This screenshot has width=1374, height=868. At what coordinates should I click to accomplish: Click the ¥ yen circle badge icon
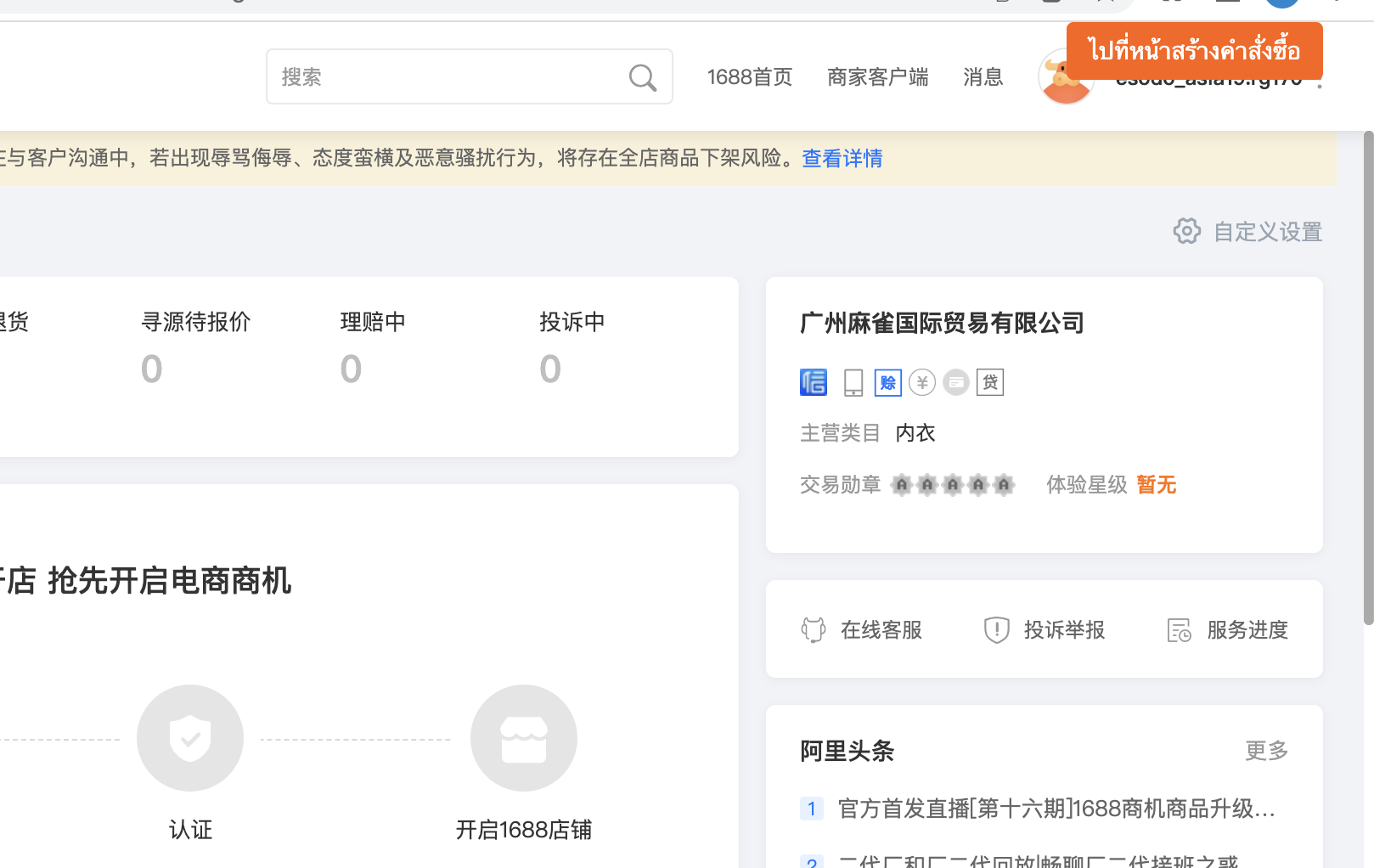pos(922,382)
